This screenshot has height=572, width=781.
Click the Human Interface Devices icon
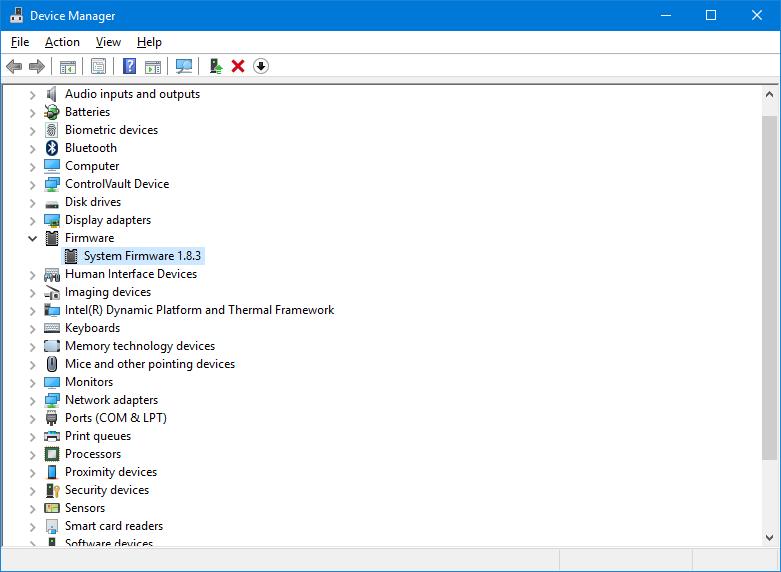pyautogui.click(x=52, y=274)
